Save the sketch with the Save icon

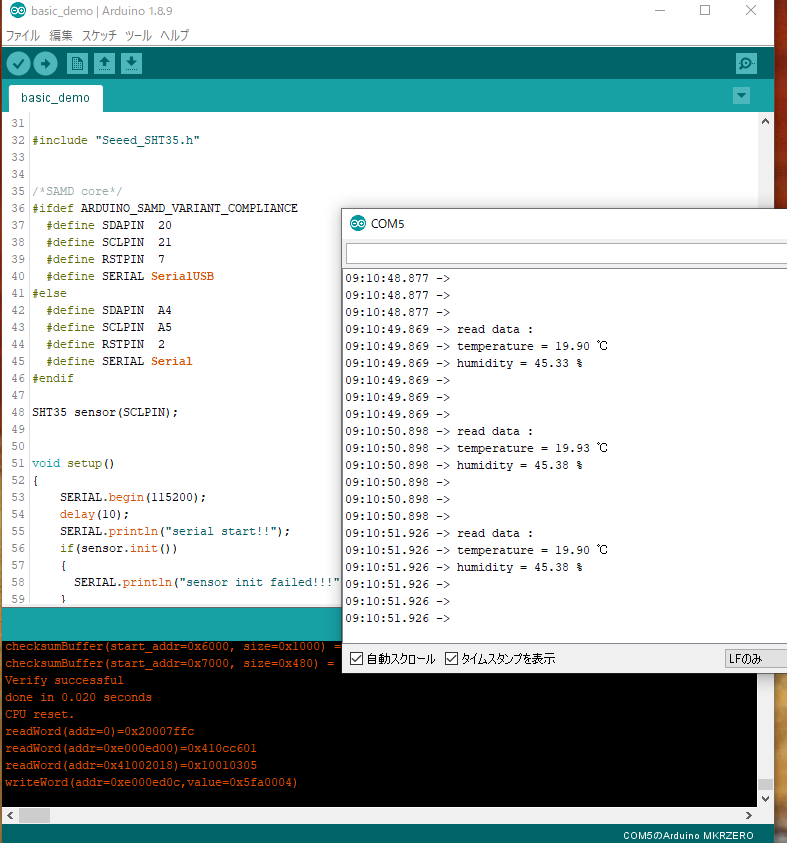131,64
